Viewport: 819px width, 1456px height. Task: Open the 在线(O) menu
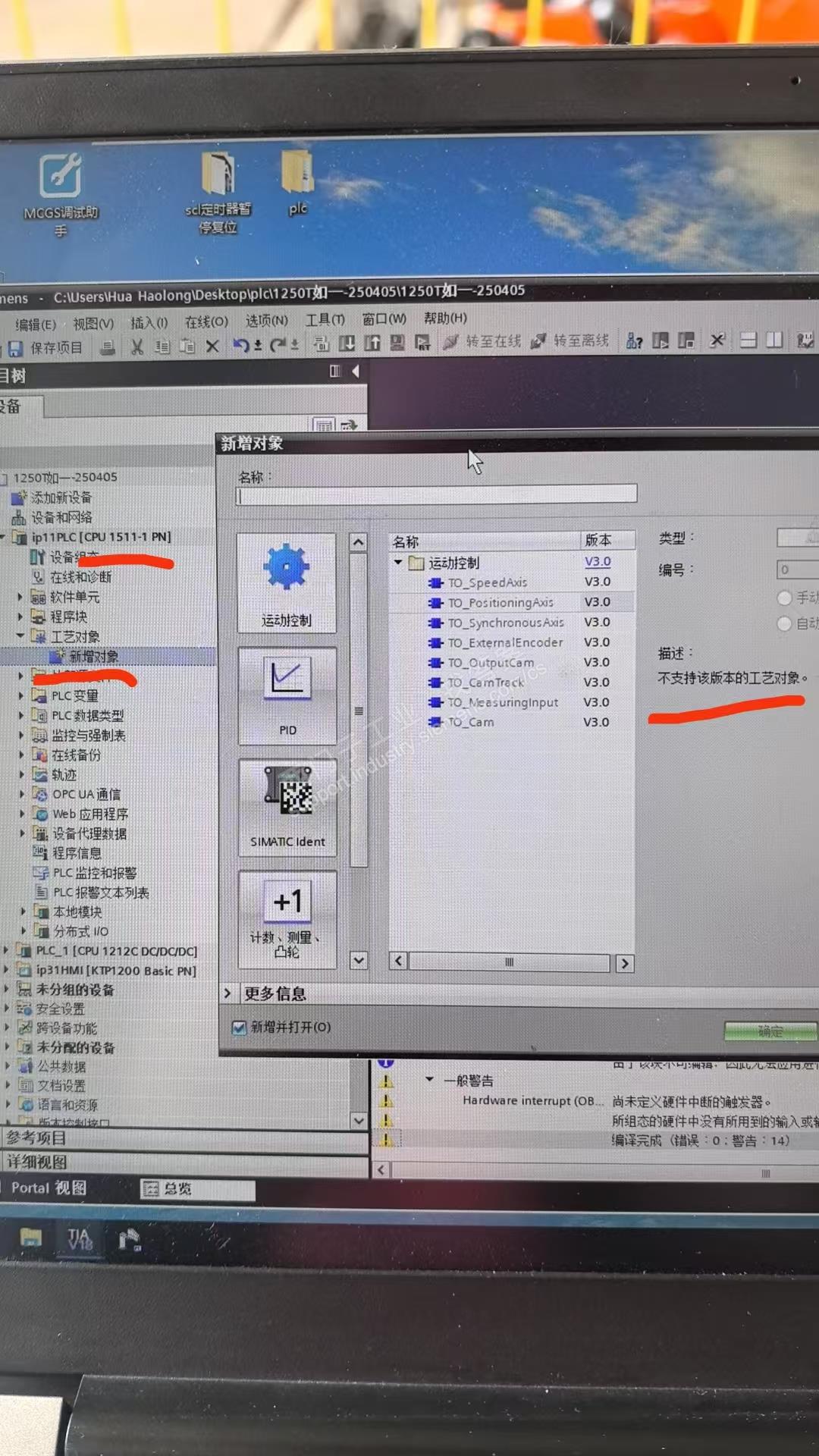point(206,322)
